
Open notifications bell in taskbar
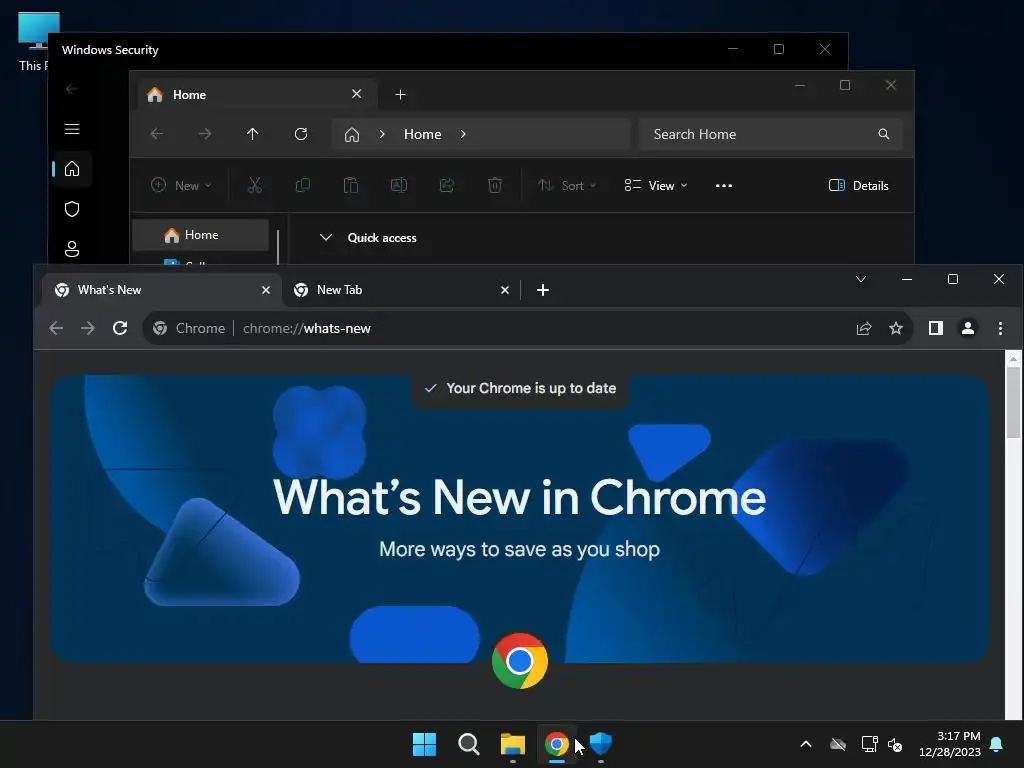(x=997, y=744)
